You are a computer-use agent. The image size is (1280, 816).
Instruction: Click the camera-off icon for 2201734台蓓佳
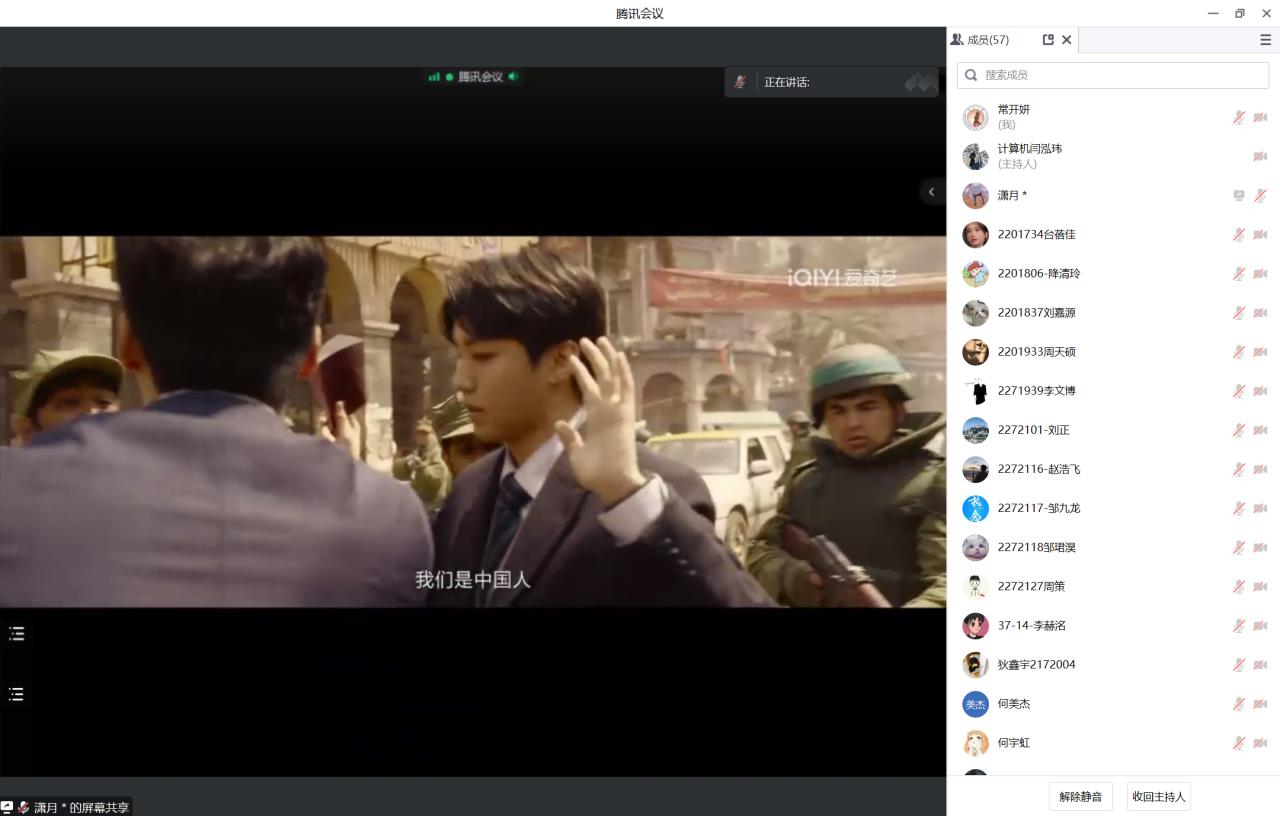(x=1260, y=235)
